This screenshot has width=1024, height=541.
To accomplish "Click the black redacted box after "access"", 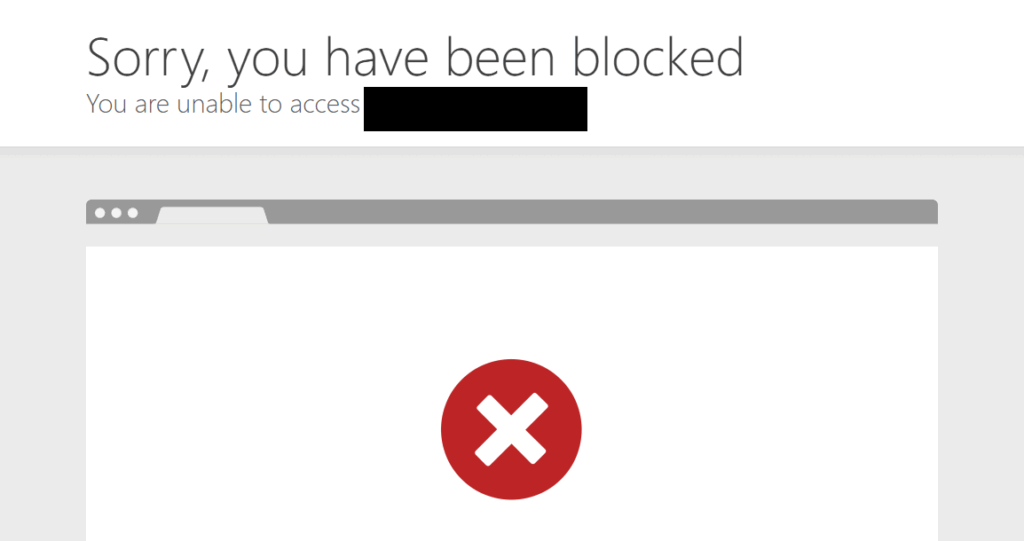I will click(x=475, y=108).
